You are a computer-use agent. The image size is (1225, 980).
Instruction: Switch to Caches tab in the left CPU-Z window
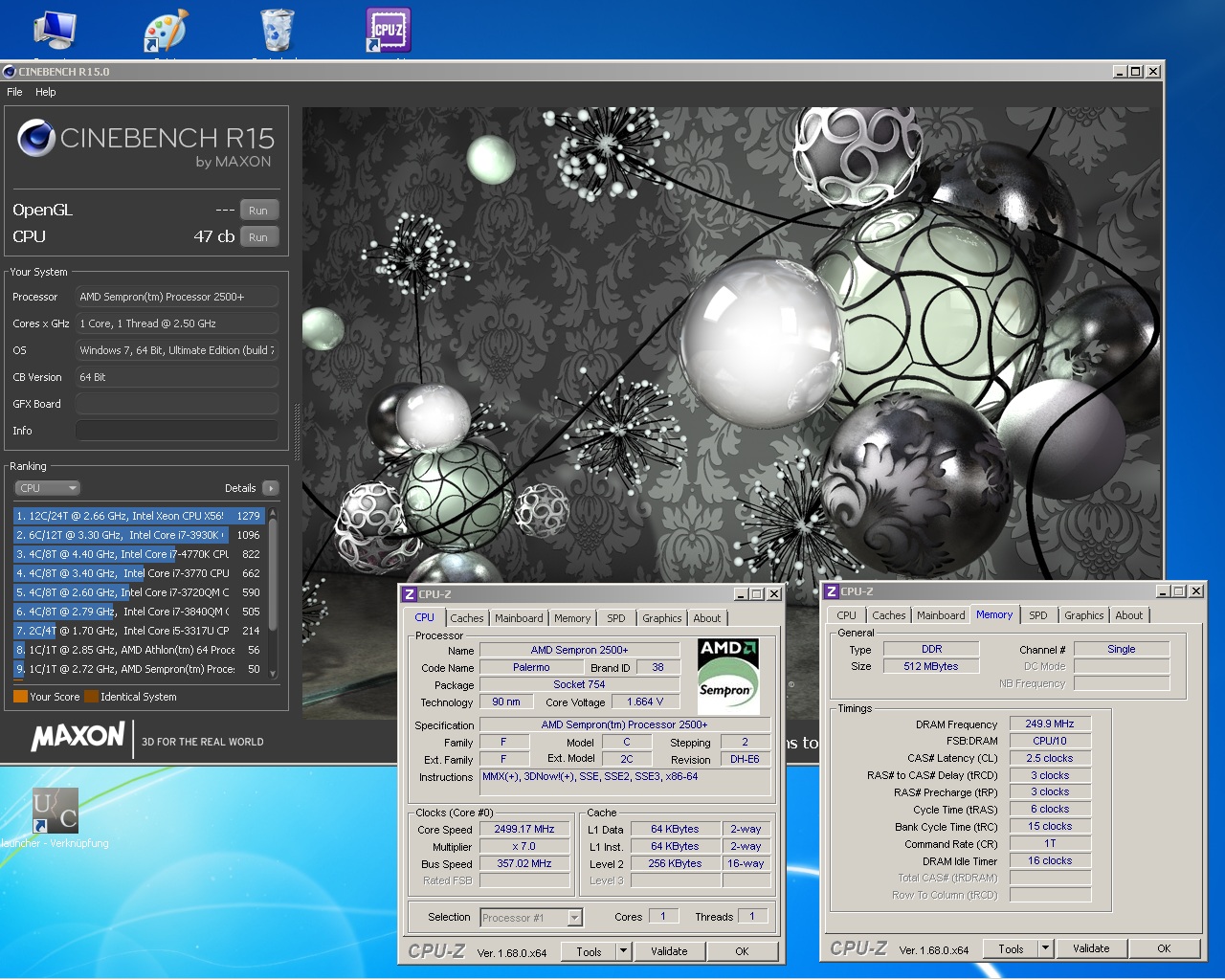467,618
